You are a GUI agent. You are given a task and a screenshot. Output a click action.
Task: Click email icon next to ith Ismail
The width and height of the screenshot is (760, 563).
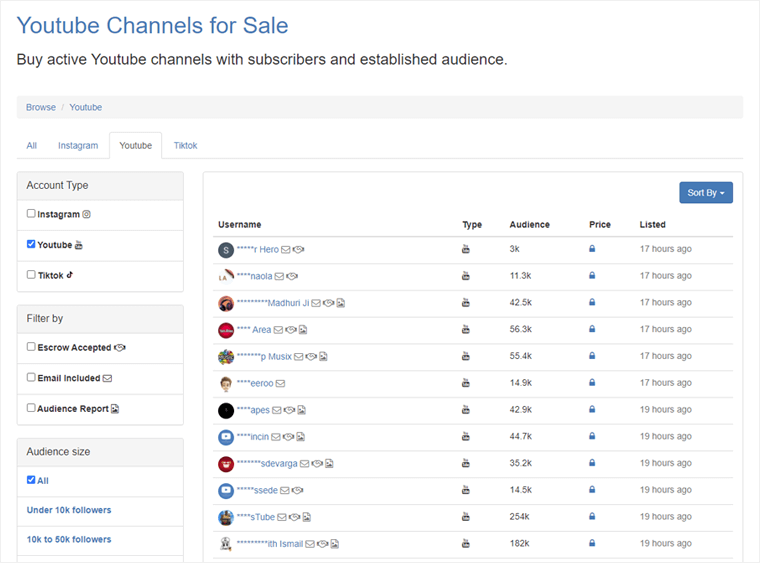click(x=310, y=544)
